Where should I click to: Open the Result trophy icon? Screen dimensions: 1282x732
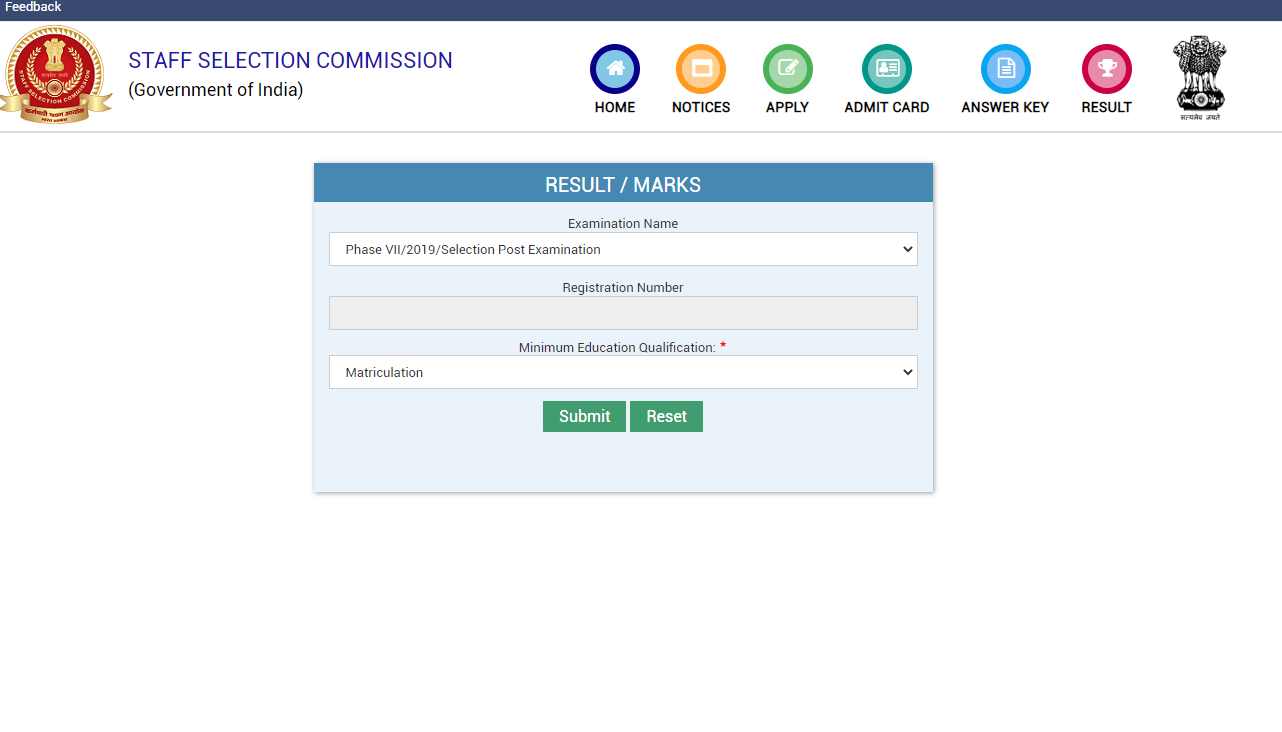click(x=1106, y=69)
